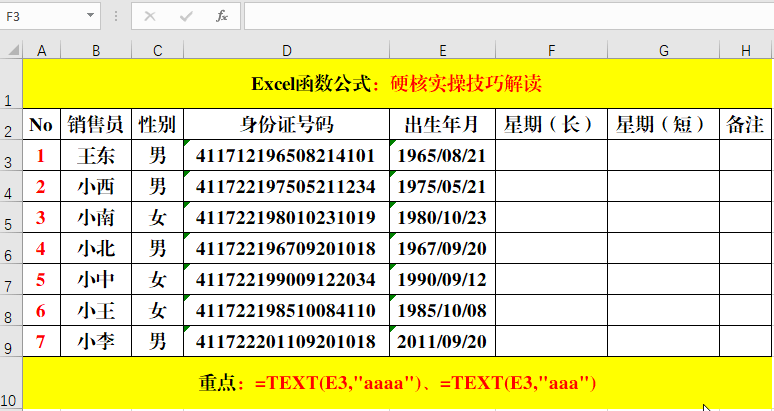
Task: Select the cell with name '小西'
Action: pos(96,186)
